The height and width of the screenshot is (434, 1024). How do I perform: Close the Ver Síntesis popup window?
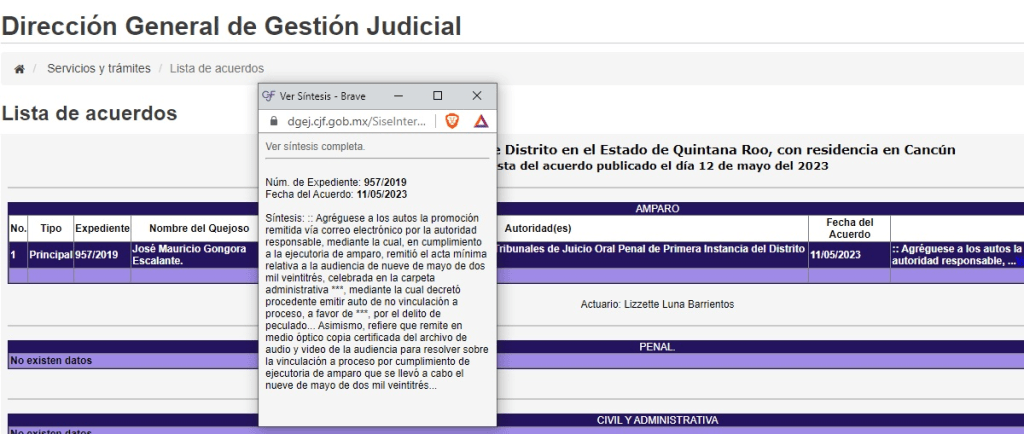476,96
